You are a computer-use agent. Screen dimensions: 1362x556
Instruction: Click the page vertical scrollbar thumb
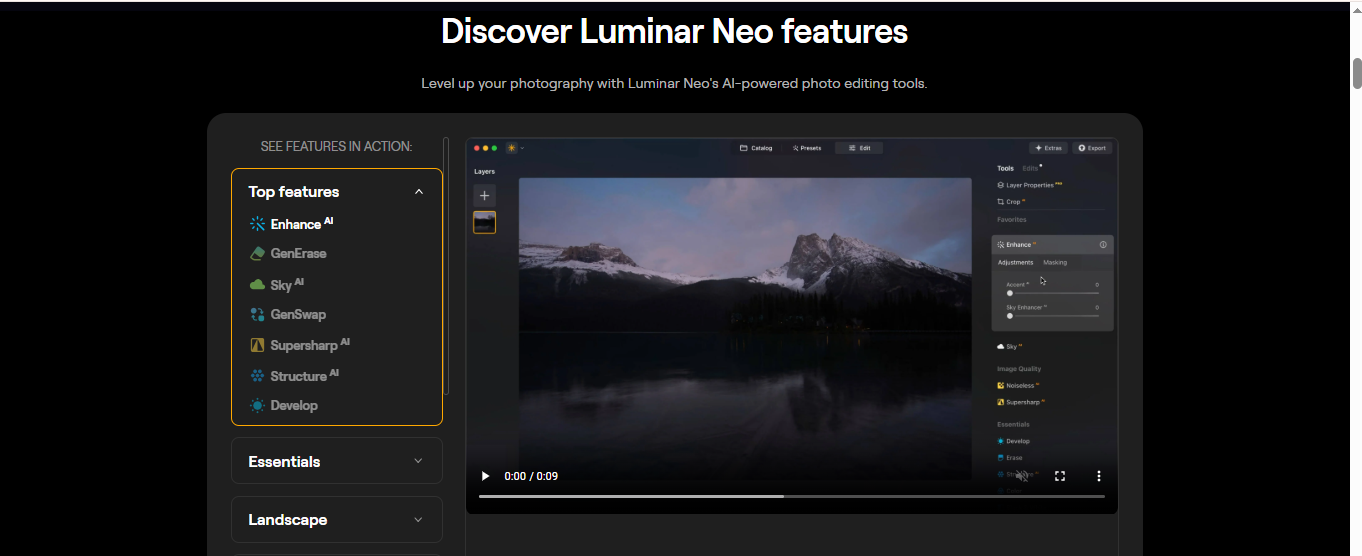[1357, 73]
